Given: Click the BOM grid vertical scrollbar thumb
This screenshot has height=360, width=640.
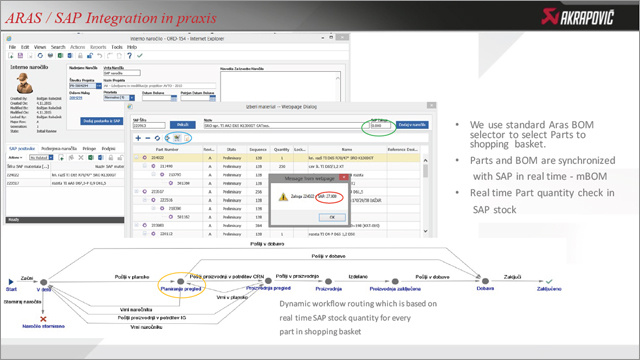Looking at the screenshot, I should tap(425, 171).
